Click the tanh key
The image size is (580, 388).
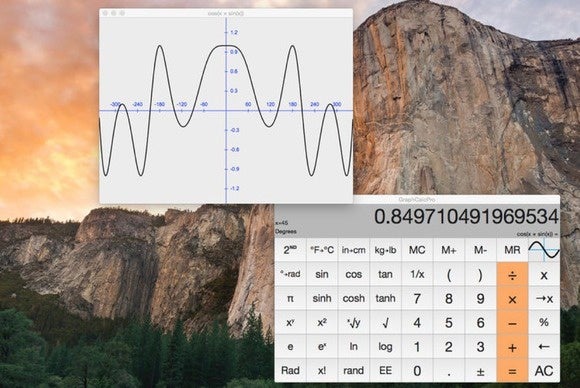click(385, 298)
